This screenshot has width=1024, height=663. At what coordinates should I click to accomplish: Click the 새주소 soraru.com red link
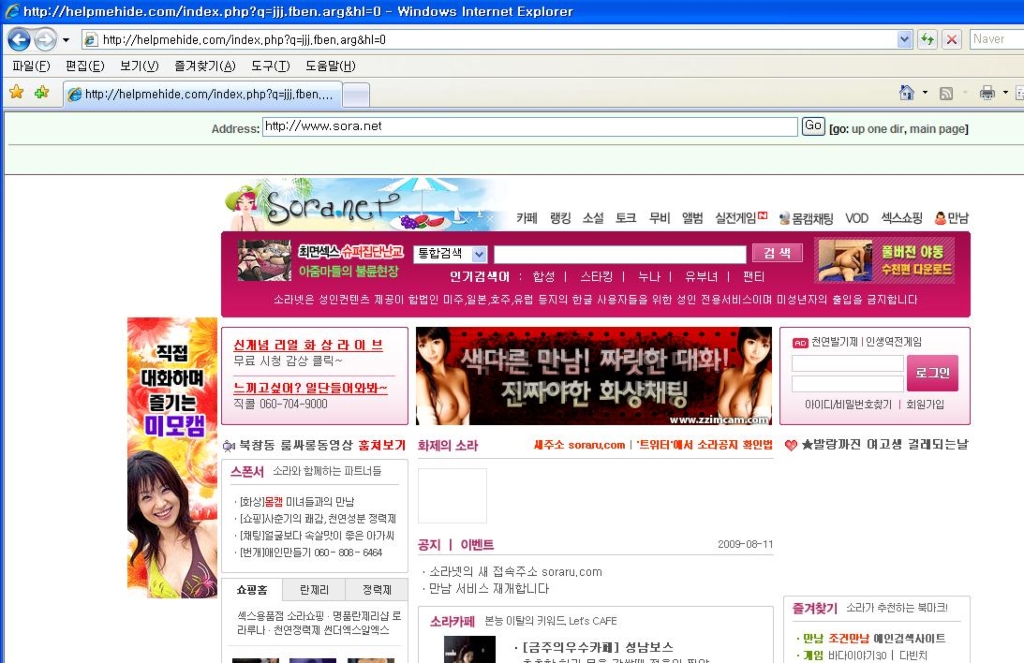click(x=579, y=445)
